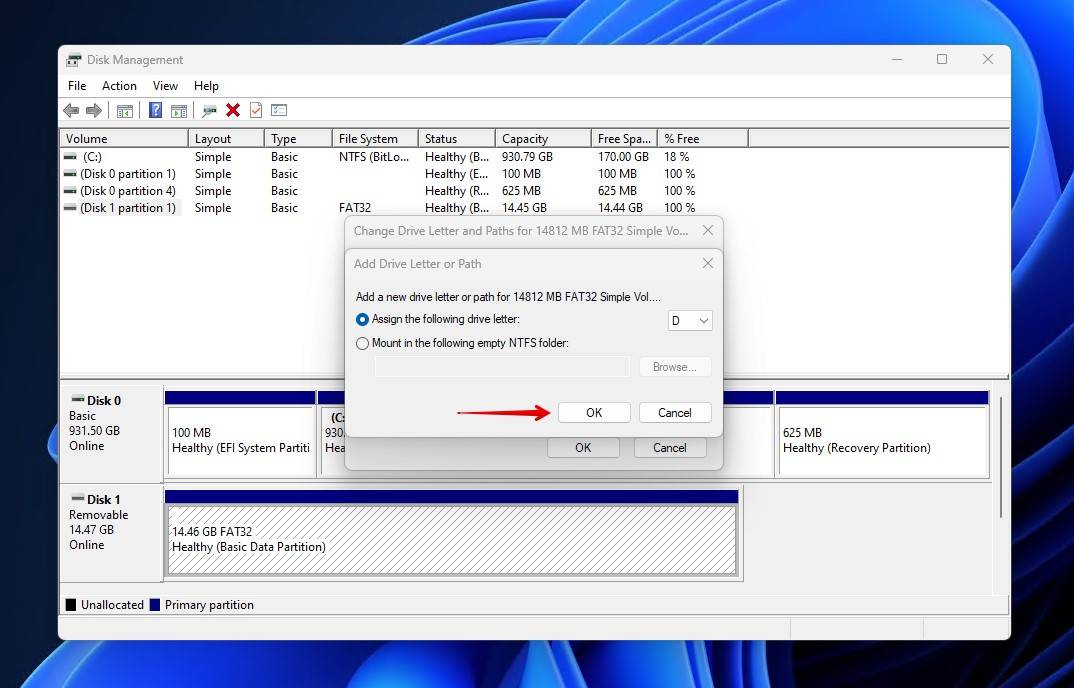Image resolution: width=1074 pixels, height=688 pixels.
Task: Click the Forward arrow toolbar icon
Action: (x=94, y=110)
